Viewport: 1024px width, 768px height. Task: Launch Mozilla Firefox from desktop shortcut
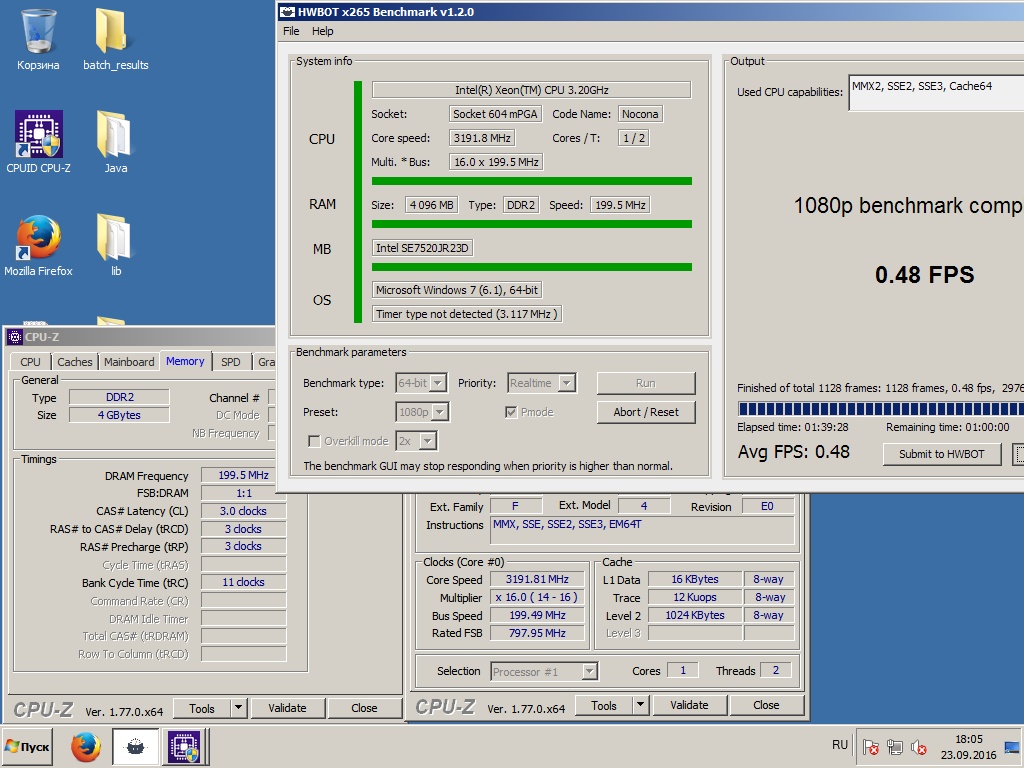pos(39,245)
